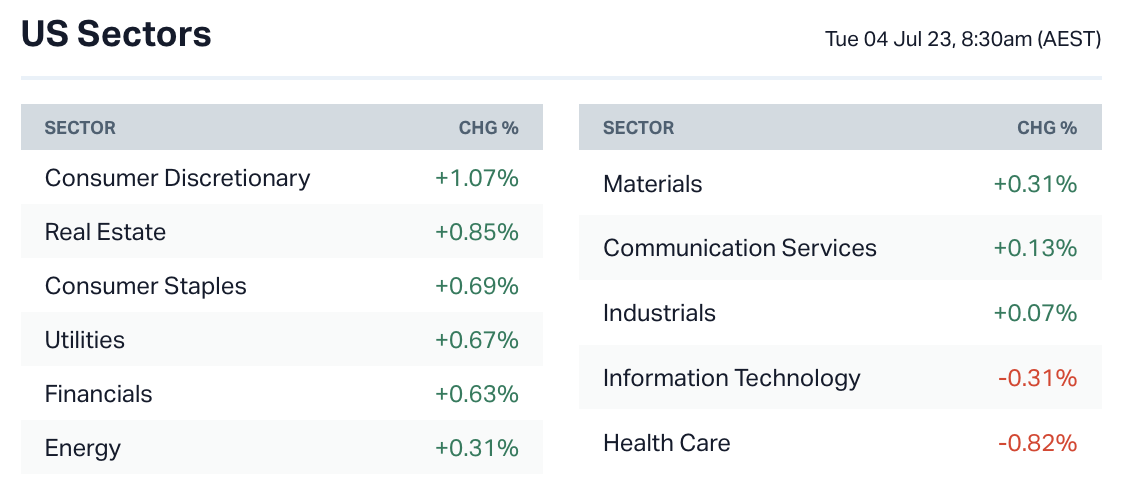Click the Materials sector name
Screen dimensions: 1122x480
652,184
